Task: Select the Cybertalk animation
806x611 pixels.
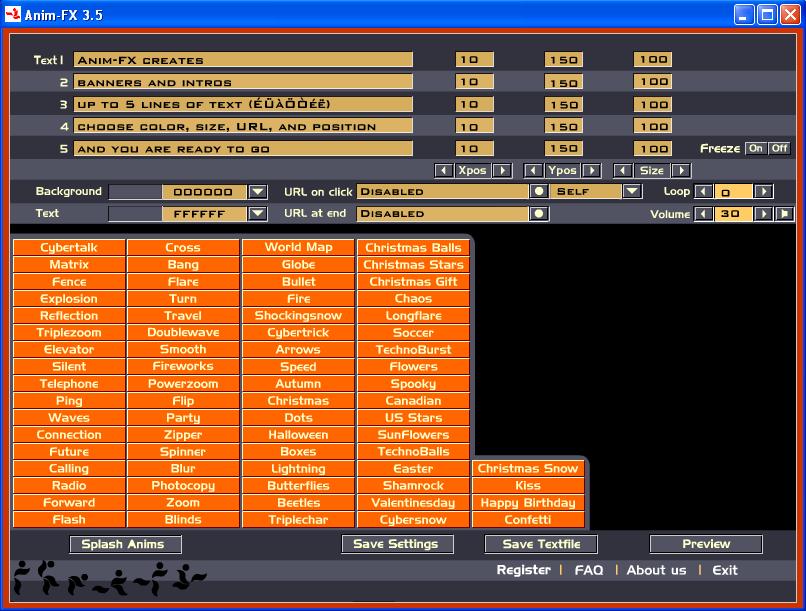Action: pyautogui.click(x=69, y=248)
